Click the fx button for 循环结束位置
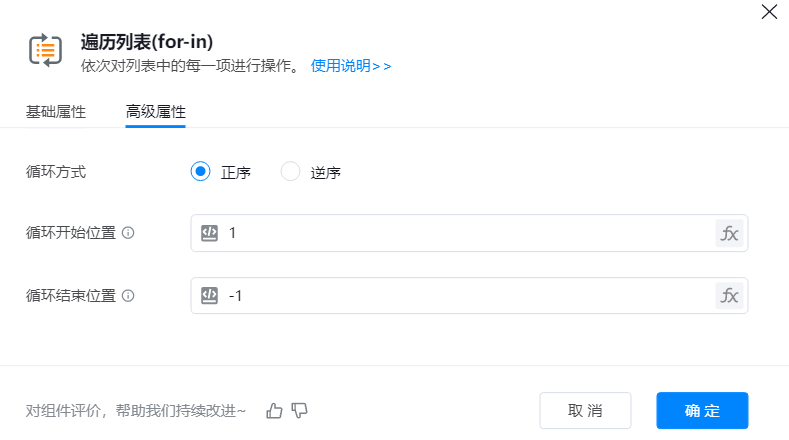The height and width of the screenshot is (440, 789). [x=730, y=295]
